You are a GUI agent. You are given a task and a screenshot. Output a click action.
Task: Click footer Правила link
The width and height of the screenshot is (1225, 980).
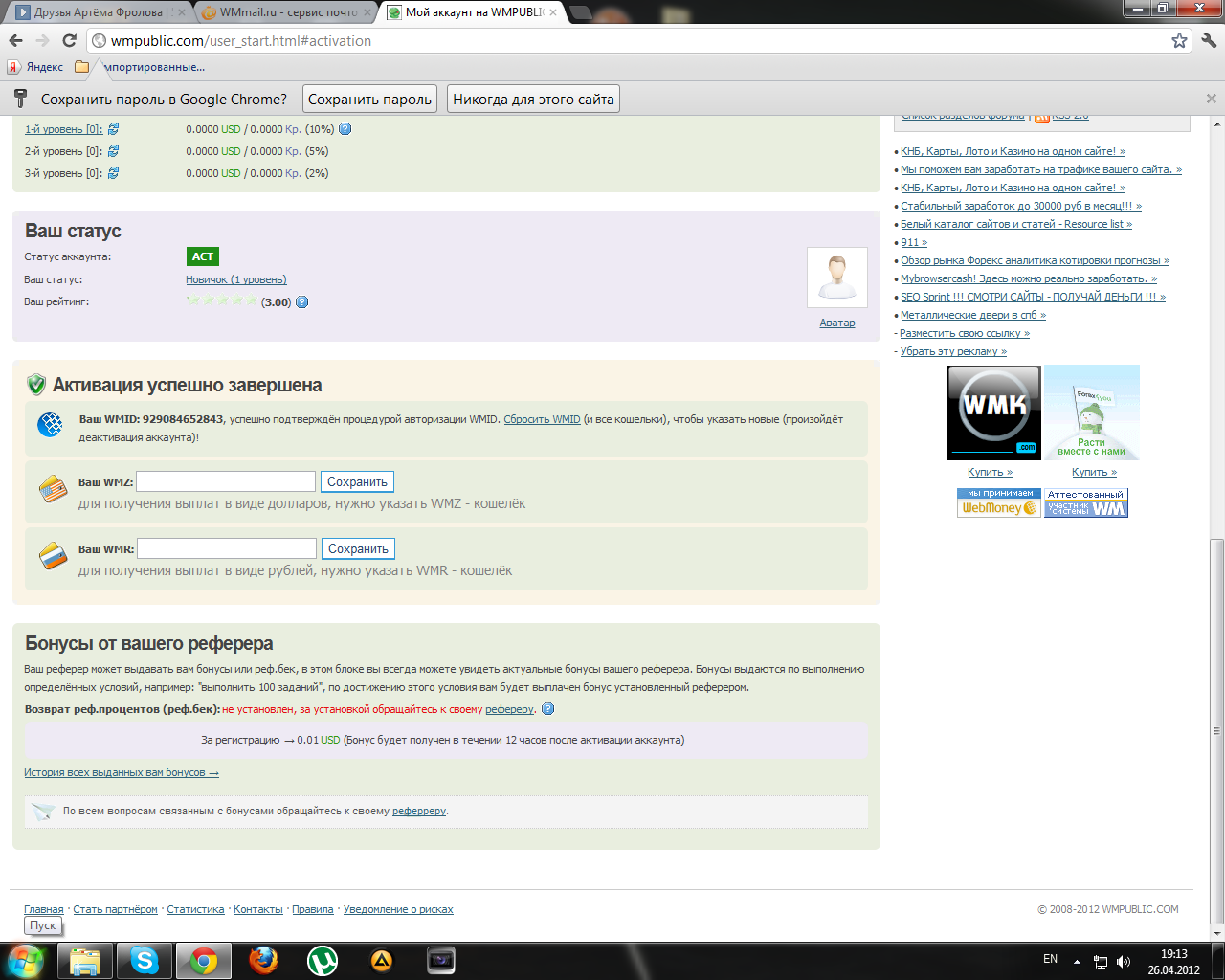click(x=313, y=909)
